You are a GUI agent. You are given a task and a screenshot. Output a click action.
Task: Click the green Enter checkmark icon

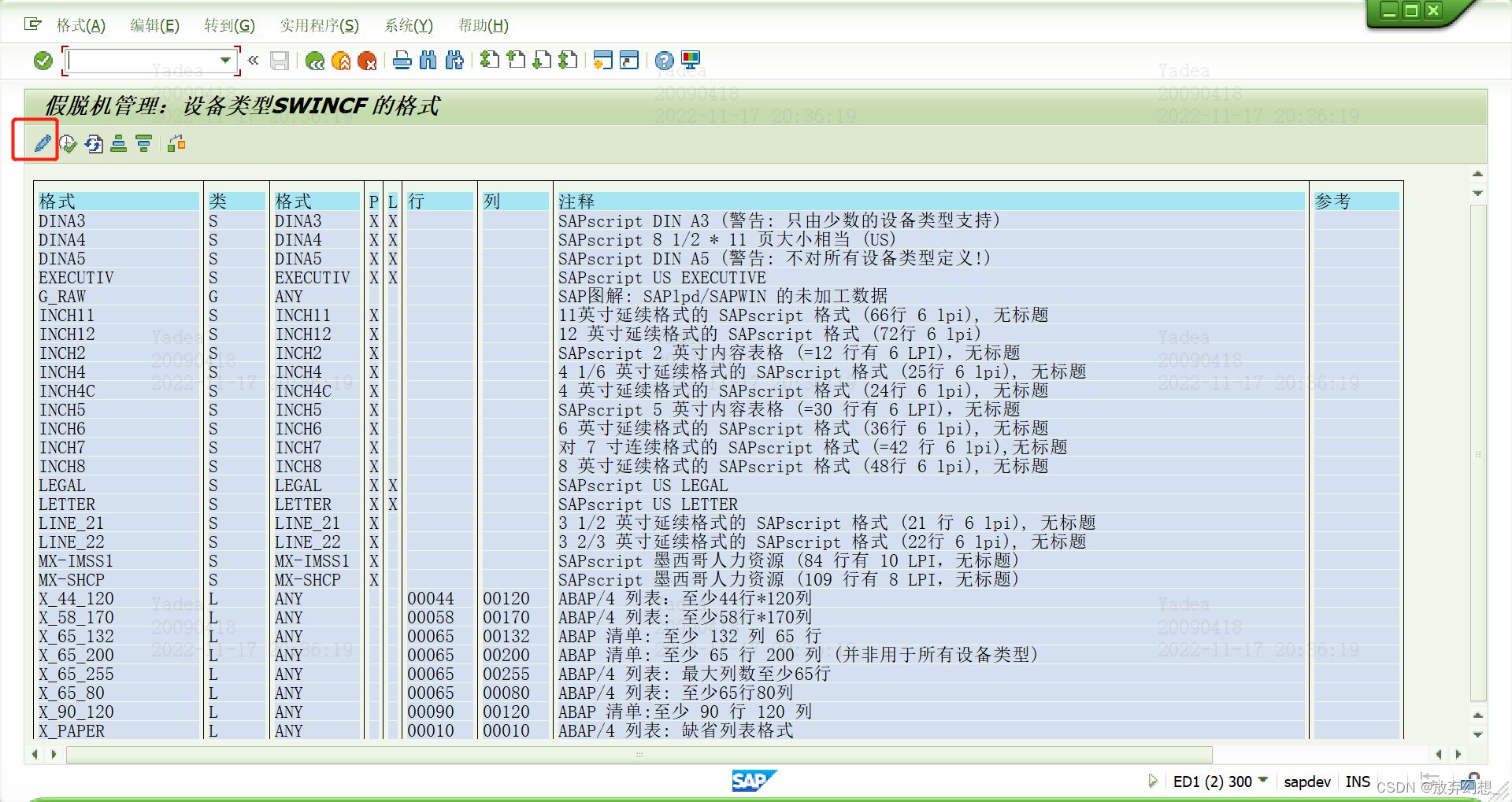43,61
